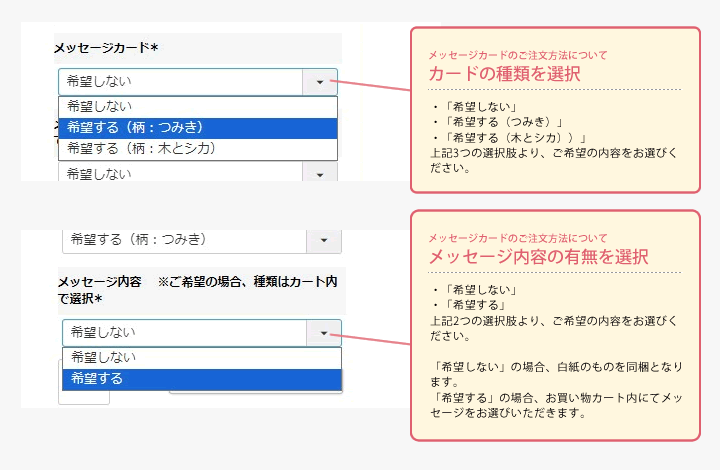Image resolution: width=720 pixels, height=470 pixels.
Task: Click the note about お買い物カート内にてメッセージ
Action: coord(557,405)
